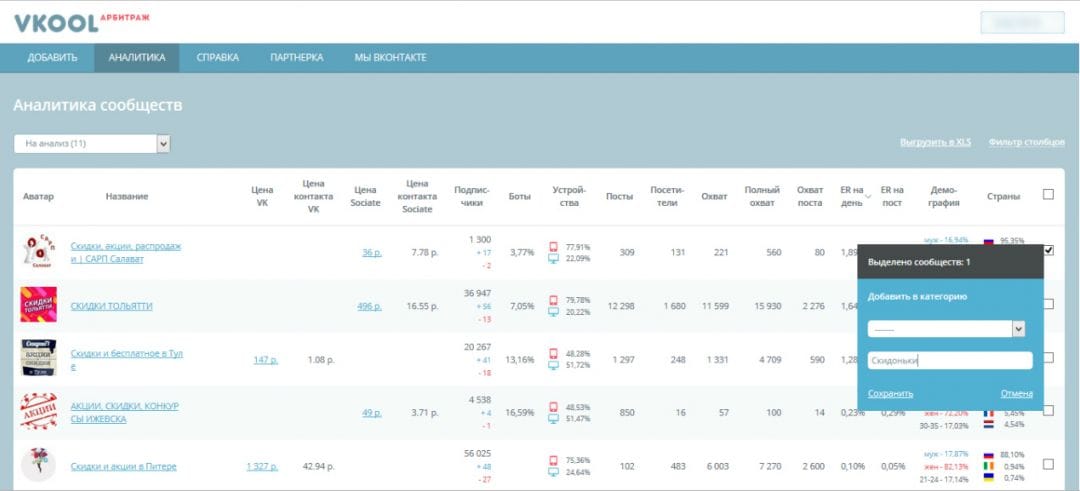Click desktop device icon in СКИДКИ ТОЛЬЯТТИ row

click(553, 312)
